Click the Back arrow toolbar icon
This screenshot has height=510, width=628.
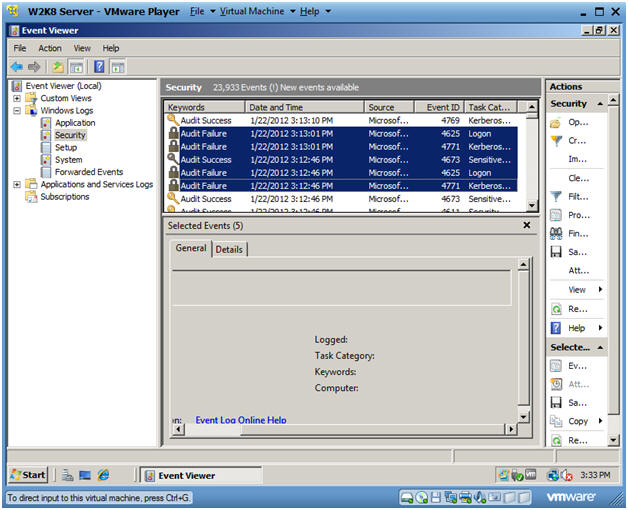pos(17,67)
